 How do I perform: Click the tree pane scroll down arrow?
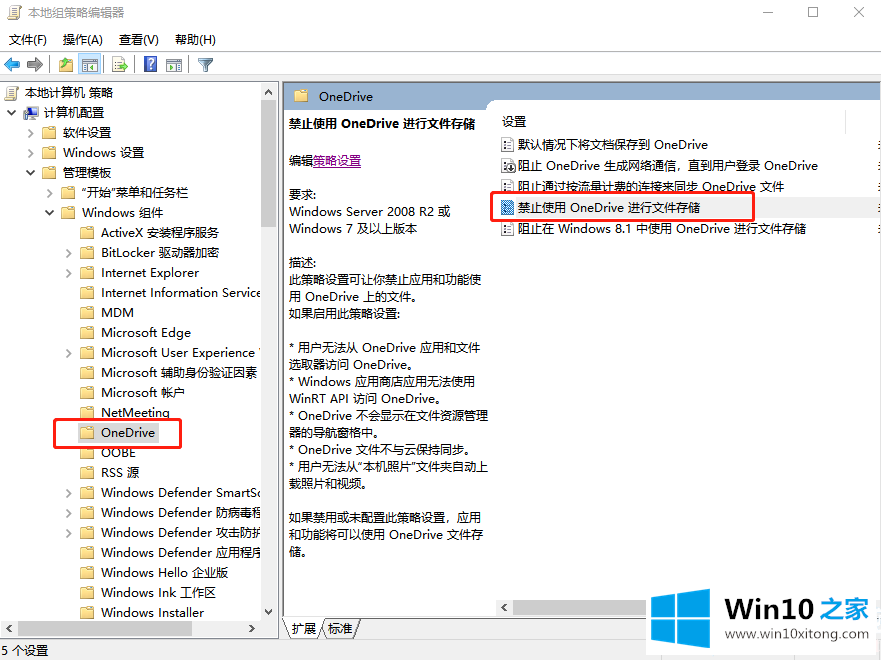pos(268,611)
